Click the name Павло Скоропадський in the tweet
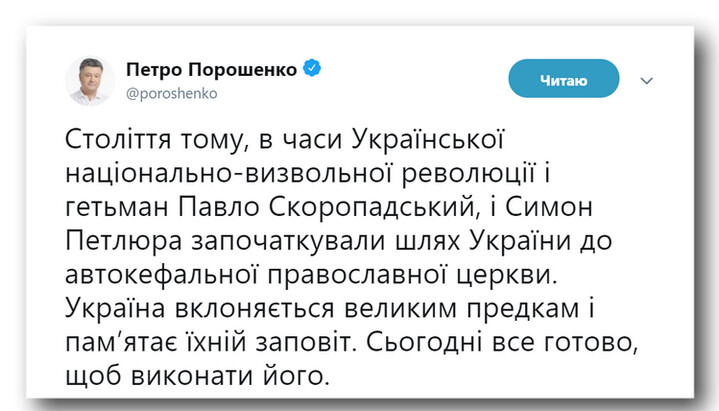Screen dimensions: 719x411 [x=326, y=207]
